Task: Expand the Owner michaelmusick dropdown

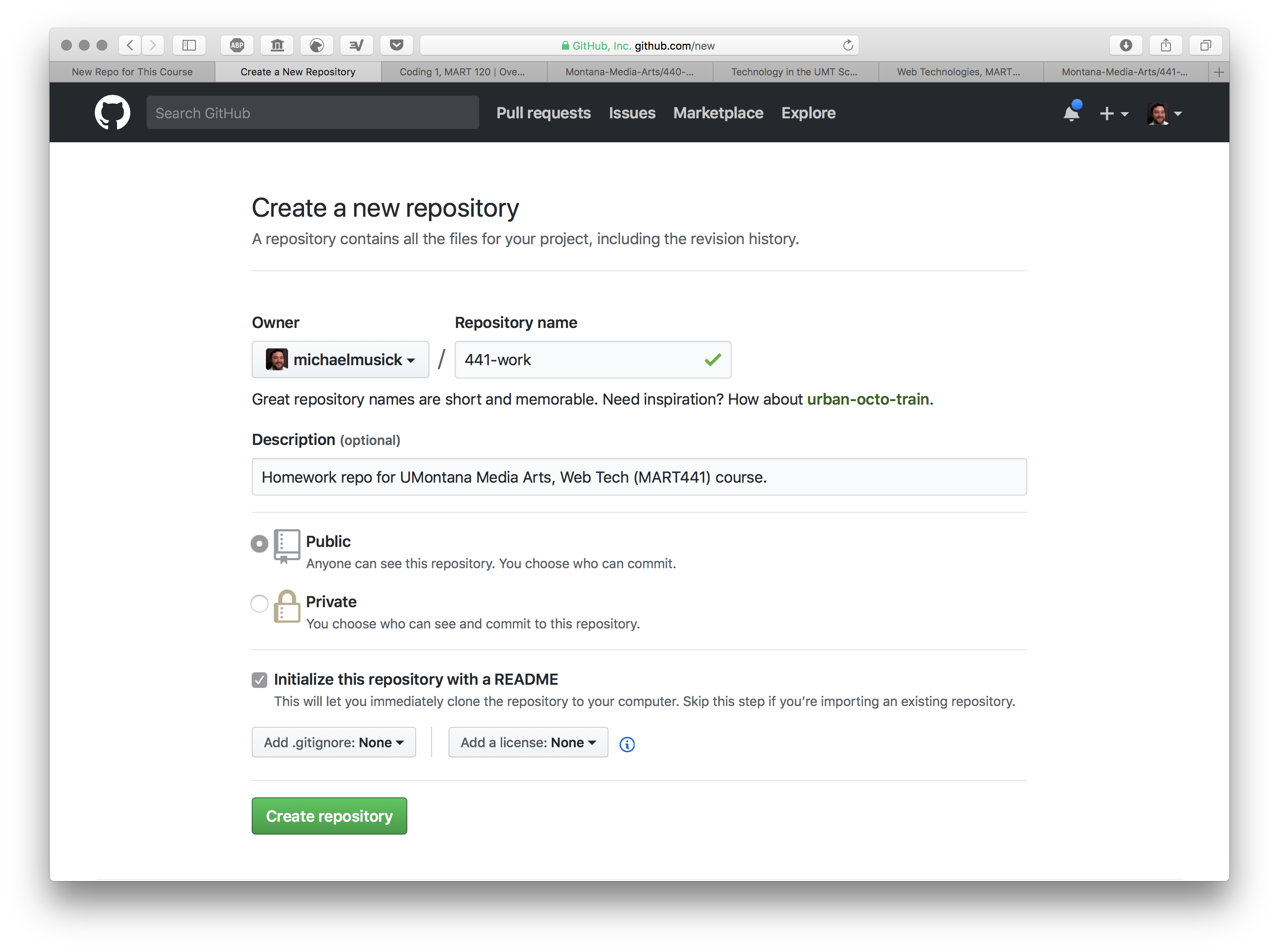Action: (339, 359)
